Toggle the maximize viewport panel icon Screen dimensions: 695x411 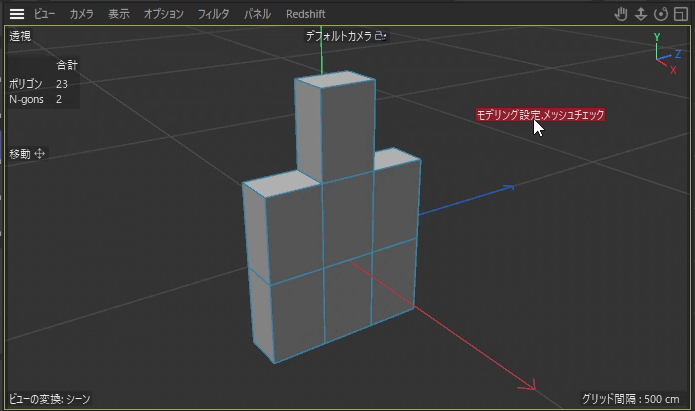pos(680,14)
